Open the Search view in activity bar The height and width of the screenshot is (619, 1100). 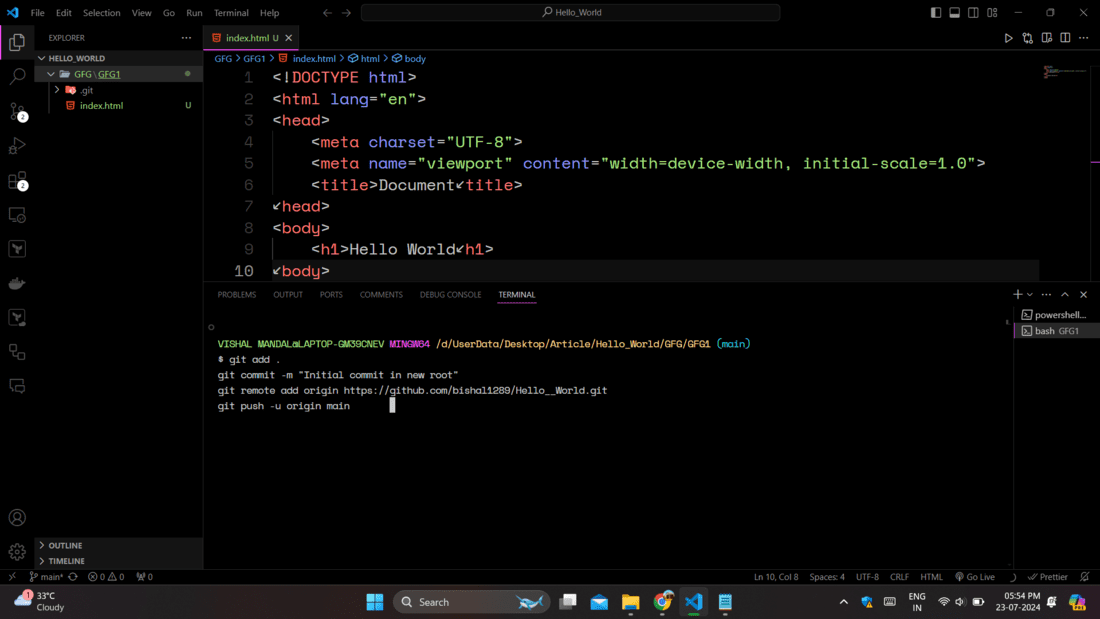[x=17, y=76]
